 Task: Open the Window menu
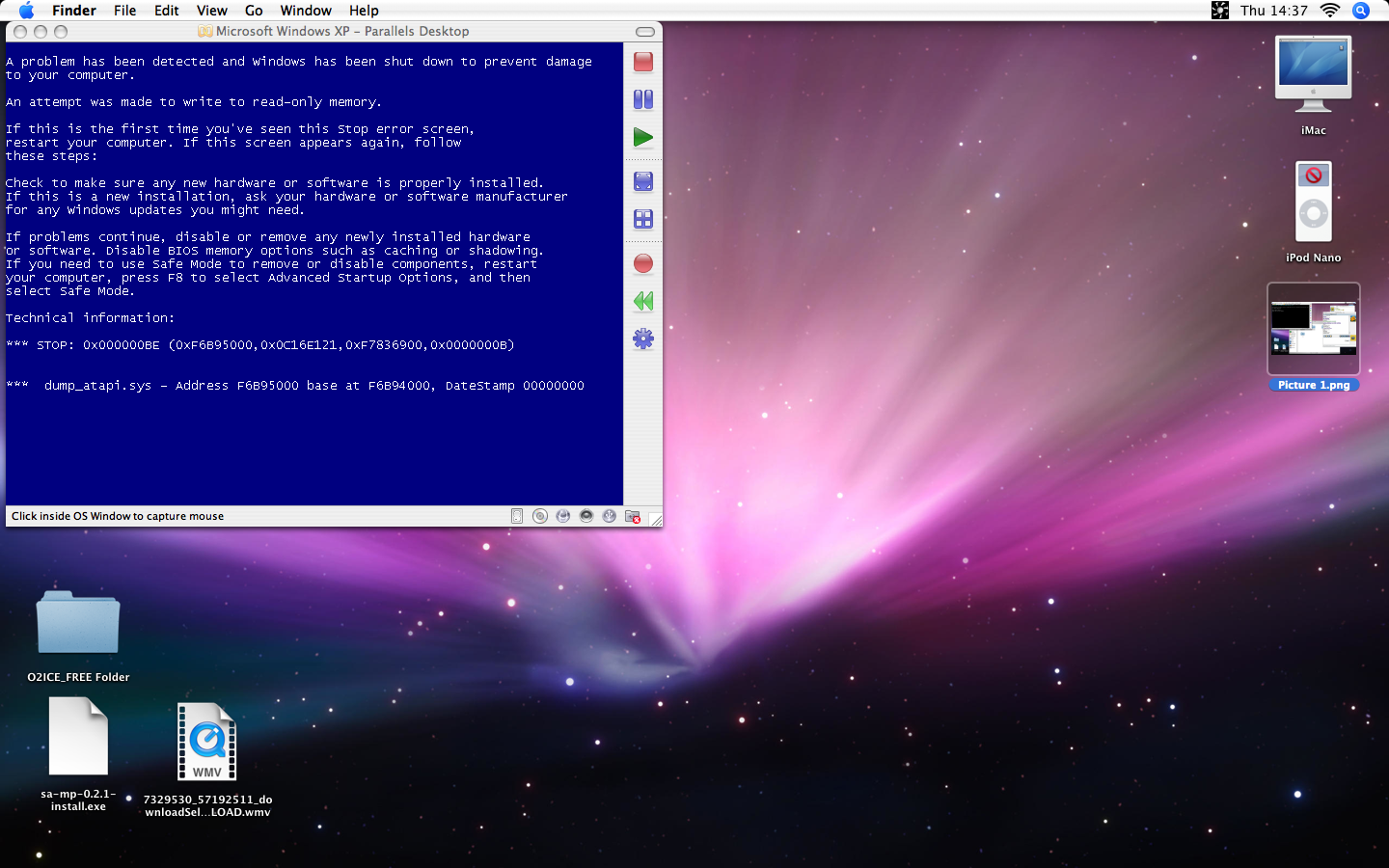[306, 11]
